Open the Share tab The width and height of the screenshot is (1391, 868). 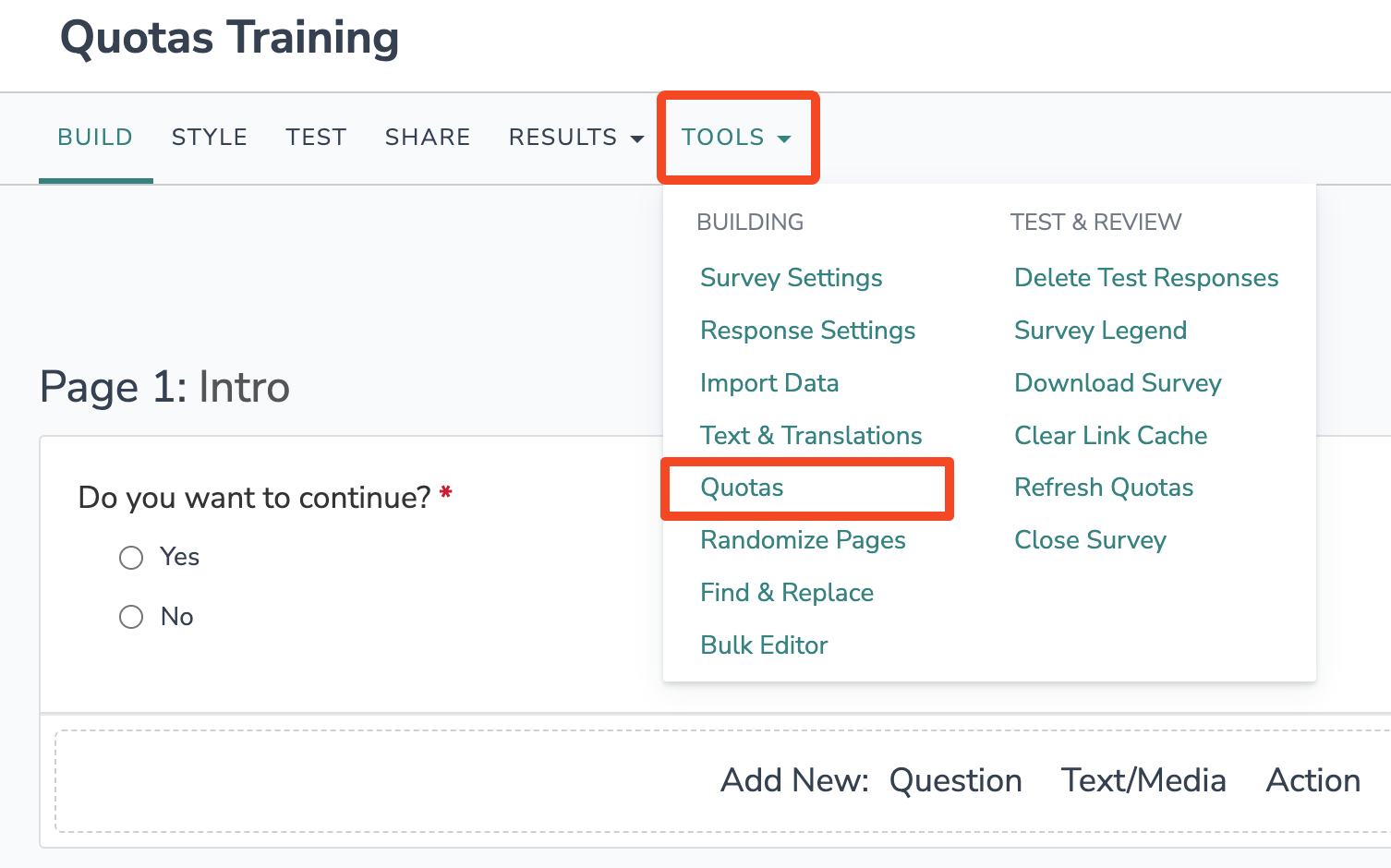point(428,138)
